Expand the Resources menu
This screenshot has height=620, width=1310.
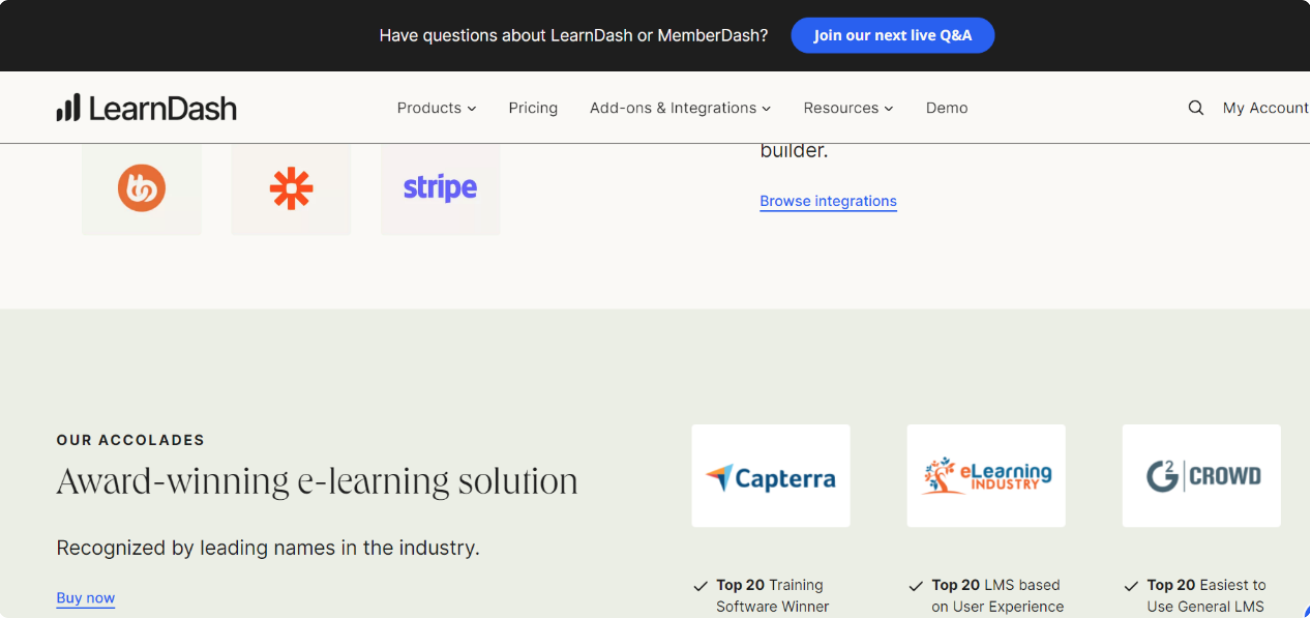[847, 107]
